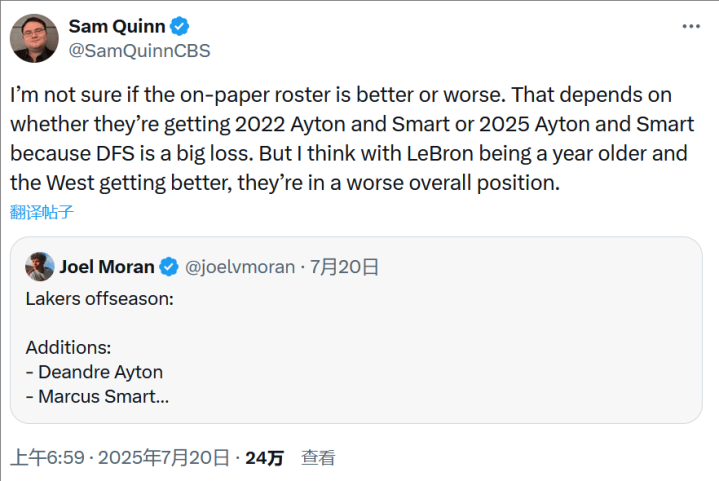Click the "- Deandre Ayton" line
The height and width of the screenshot is (481, 719).
coord(94,372)
